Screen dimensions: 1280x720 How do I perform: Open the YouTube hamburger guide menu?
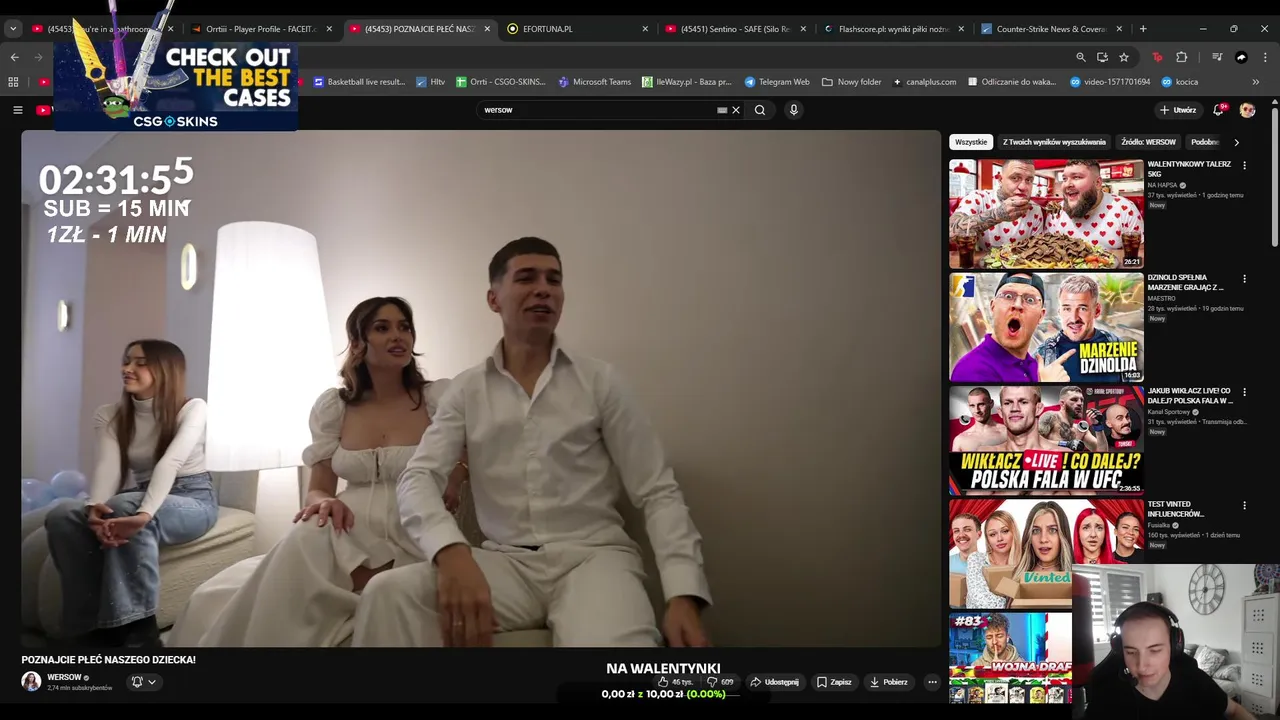click(17, 110)
